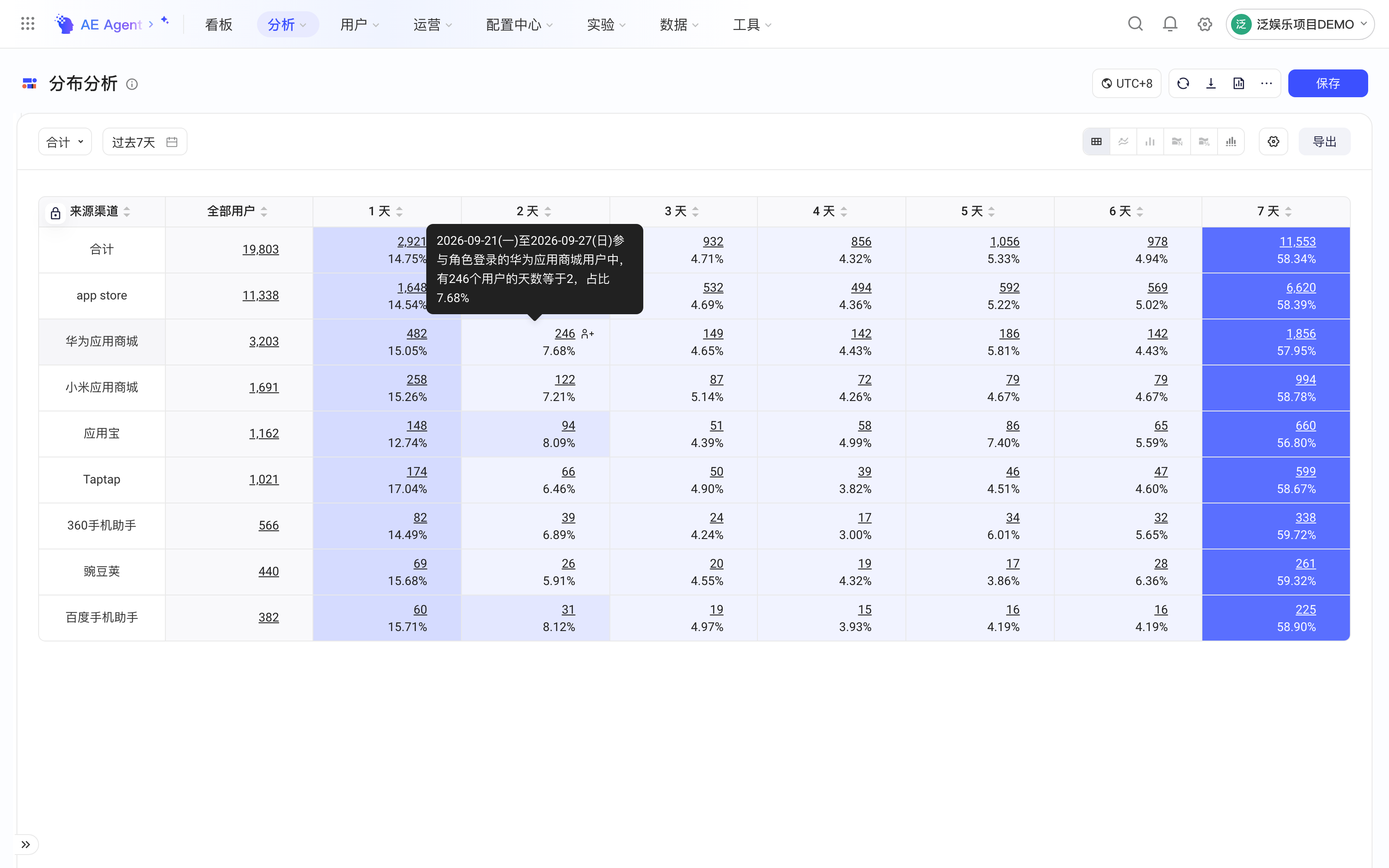
Task: Open the search magnifier icon
Action: (1135, 24)
